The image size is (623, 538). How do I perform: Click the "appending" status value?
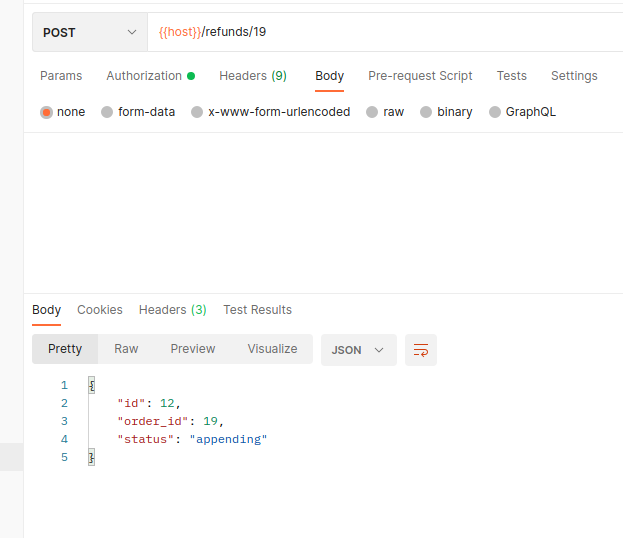228,439
